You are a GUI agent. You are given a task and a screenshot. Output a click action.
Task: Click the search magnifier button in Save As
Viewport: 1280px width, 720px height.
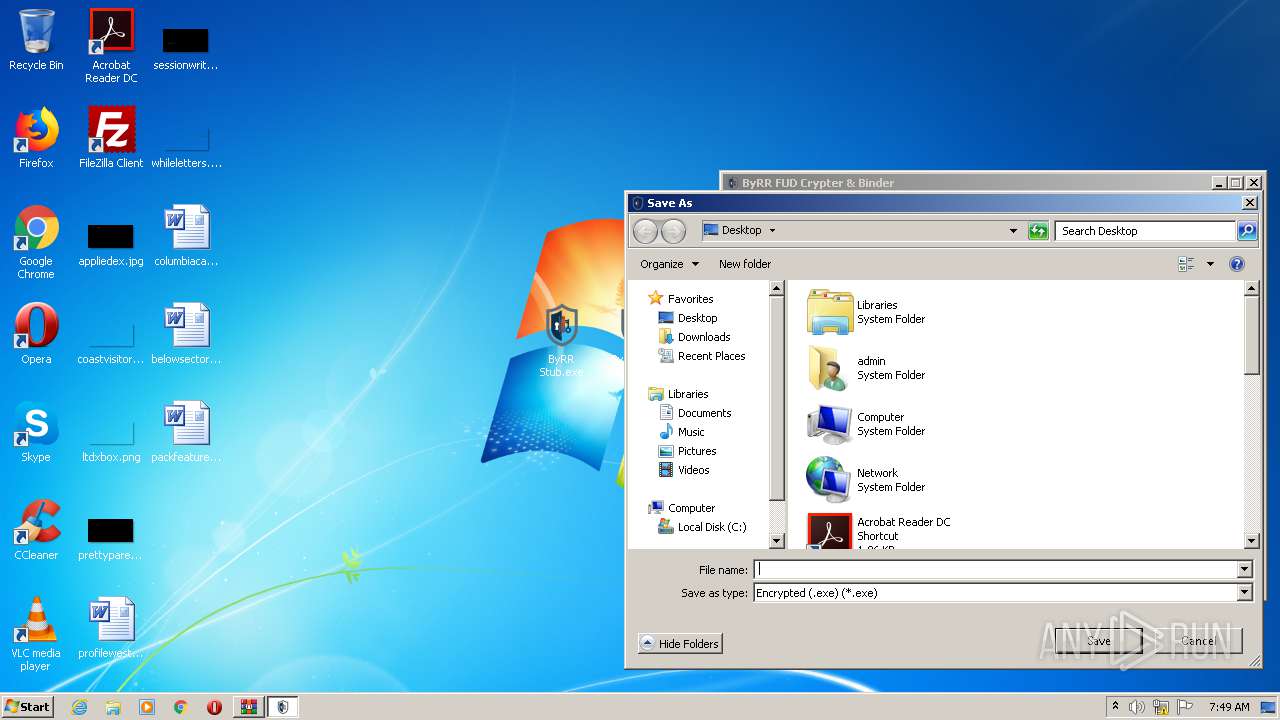point(1246,231)
